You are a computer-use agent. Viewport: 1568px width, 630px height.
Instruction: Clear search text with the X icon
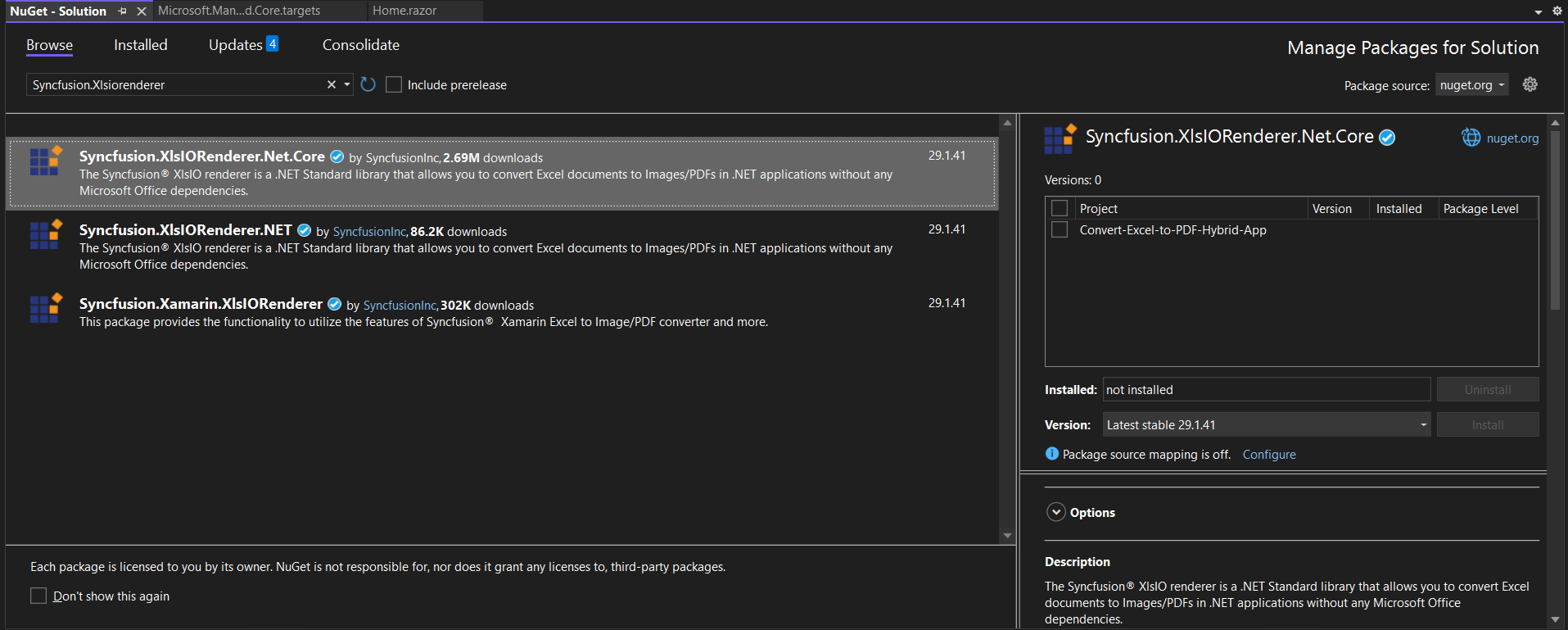point(332,84)
